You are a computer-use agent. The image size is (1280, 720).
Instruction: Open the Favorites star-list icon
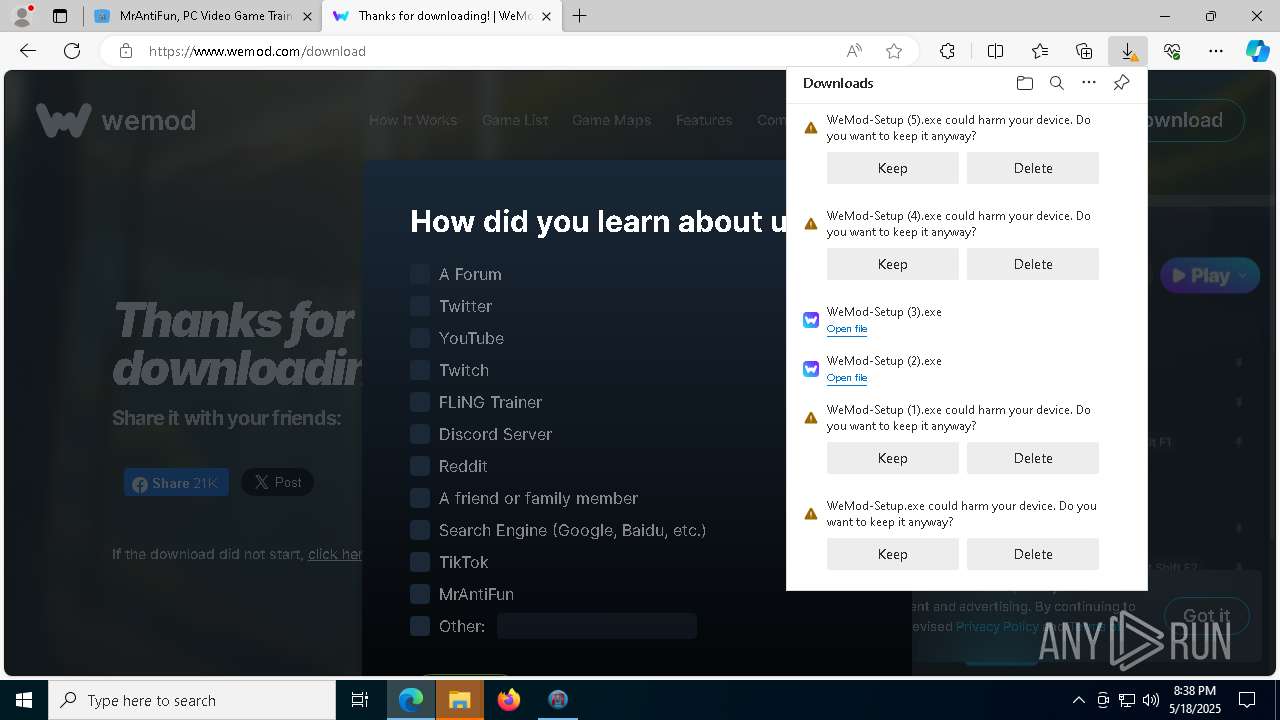pos(1040,51)
